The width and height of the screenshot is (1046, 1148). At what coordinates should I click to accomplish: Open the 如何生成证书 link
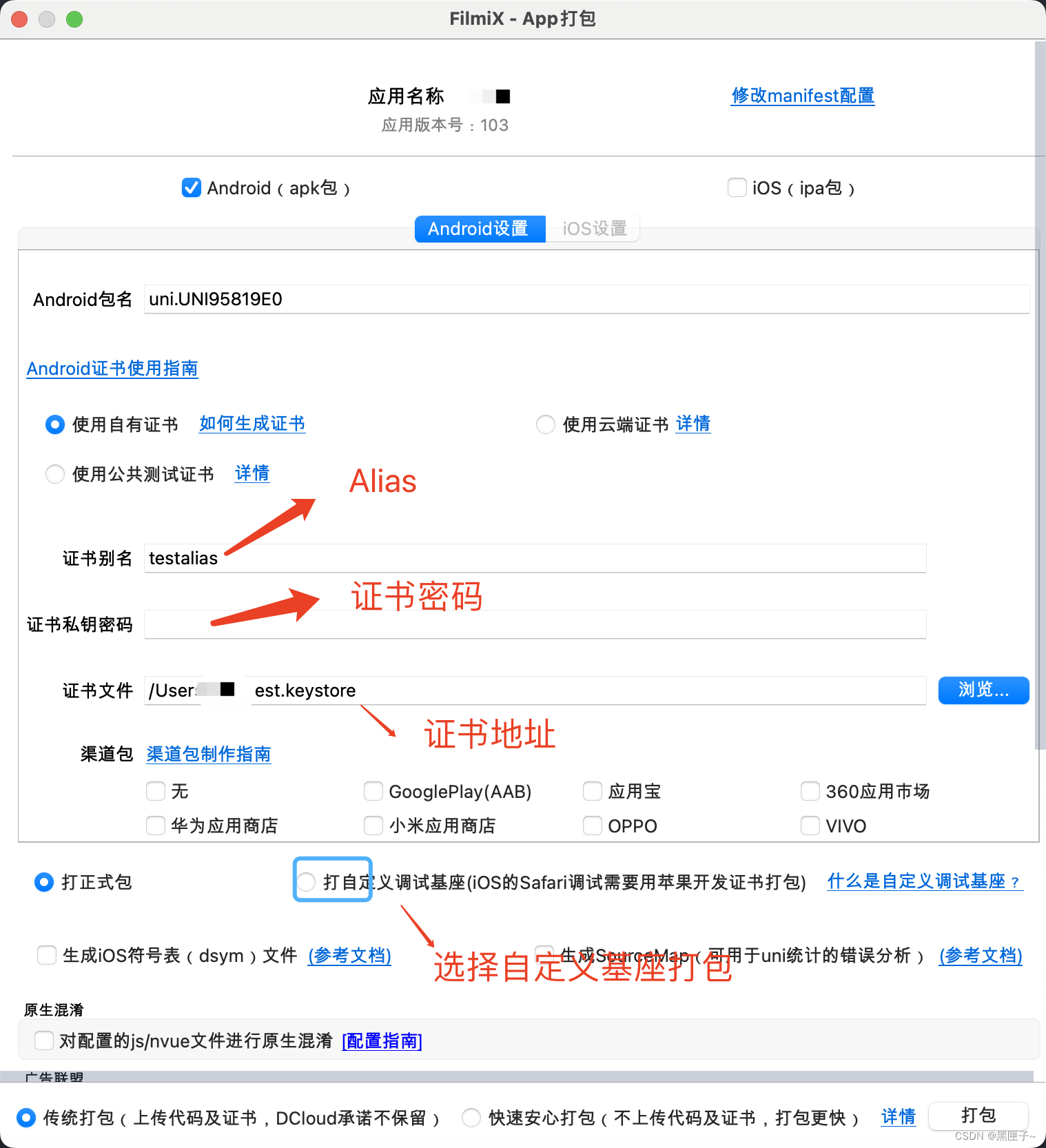(x=252, y=424)
